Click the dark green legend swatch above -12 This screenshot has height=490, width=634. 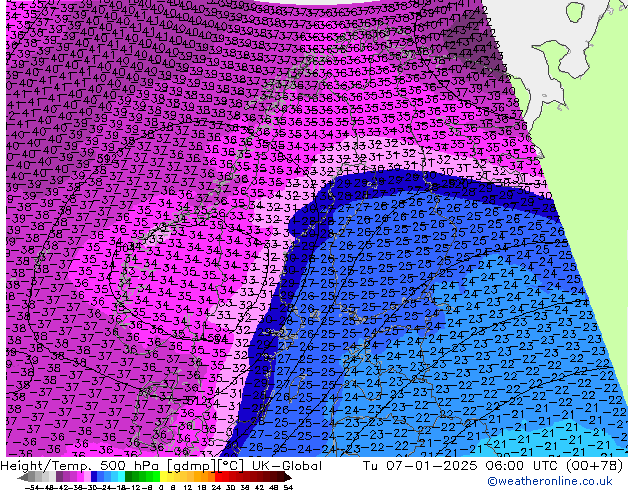click(x=129, y=477)
